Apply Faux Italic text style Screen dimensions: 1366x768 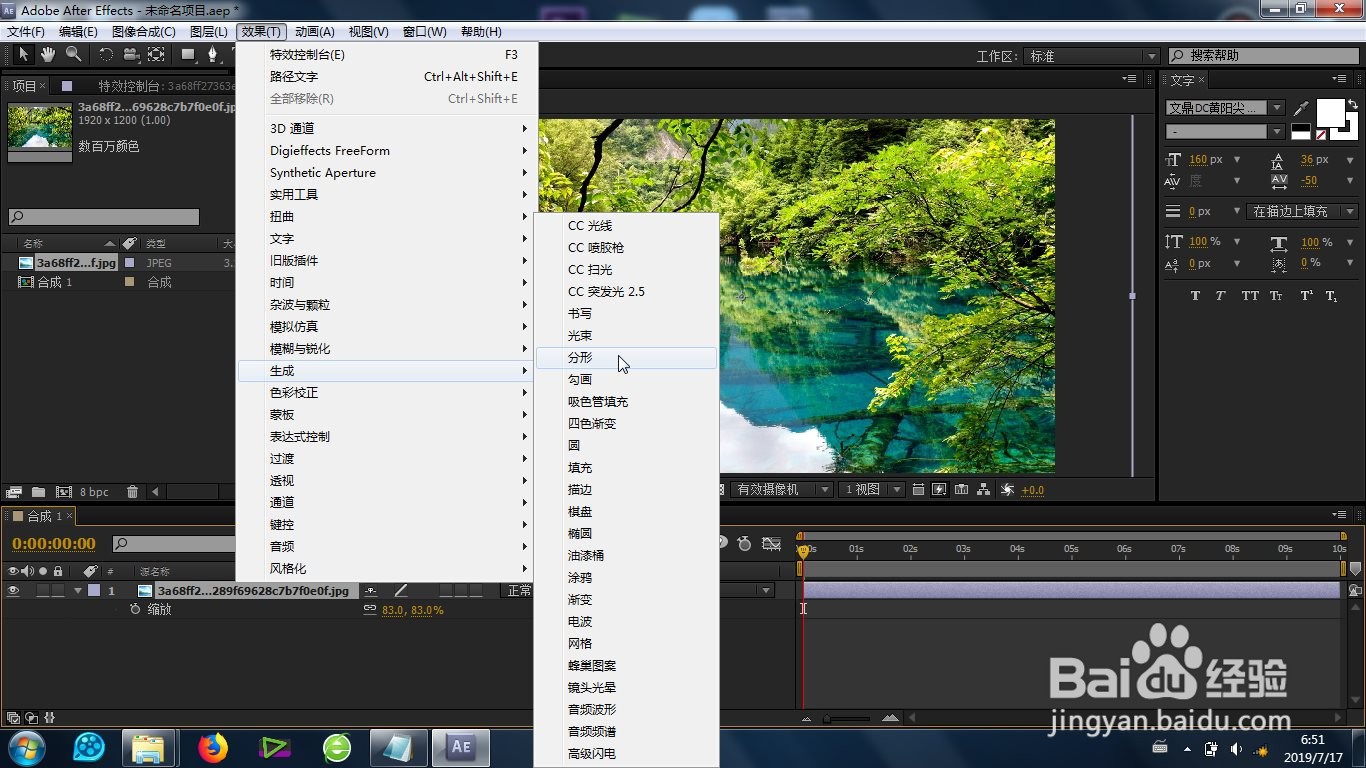(1221, 296)
